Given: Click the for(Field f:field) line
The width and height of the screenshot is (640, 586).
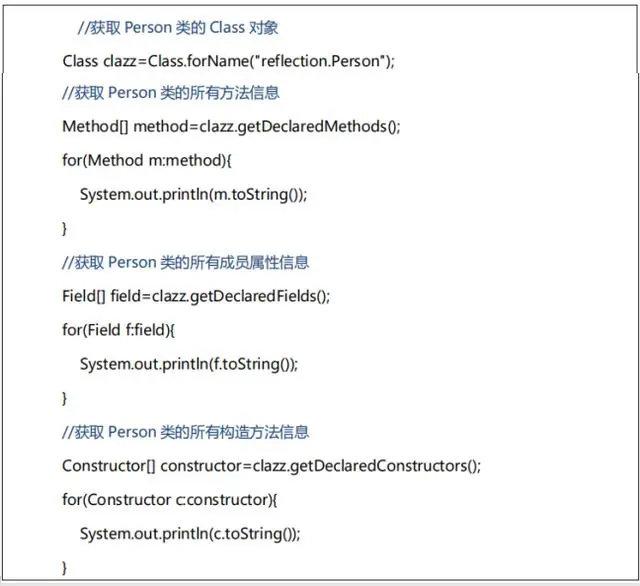Looking at the screenshot, I should point(118,330).
